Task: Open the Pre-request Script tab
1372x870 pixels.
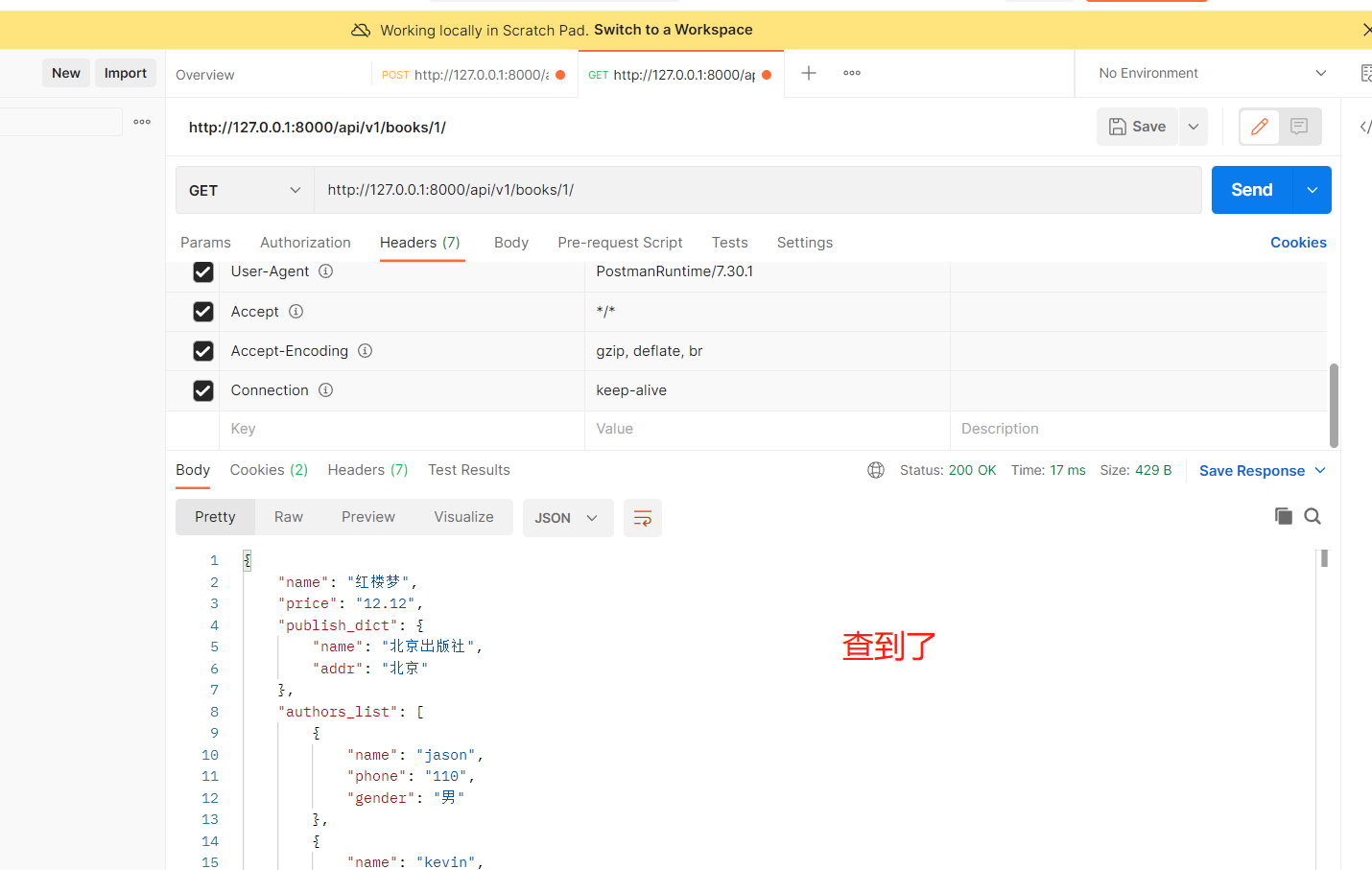Action: coord(620,243)
